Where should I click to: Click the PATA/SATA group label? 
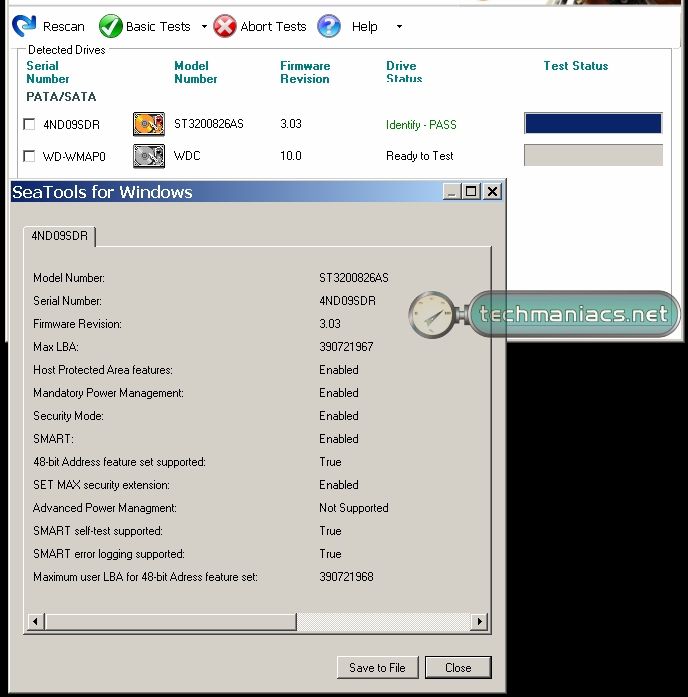pos(61,96)
